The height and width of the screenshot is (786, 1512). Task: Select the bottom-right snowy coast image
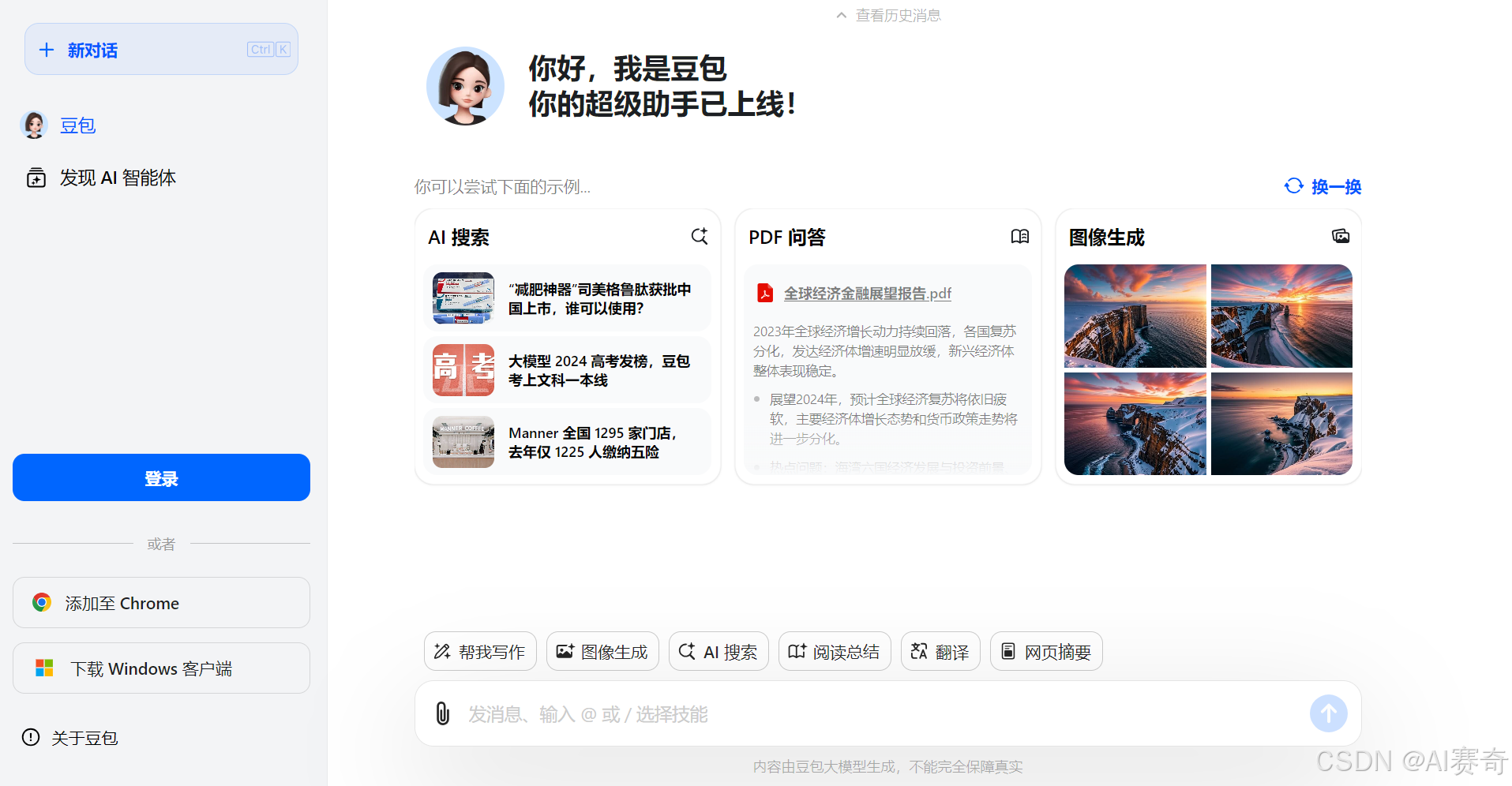click(x=1281, y=424)
